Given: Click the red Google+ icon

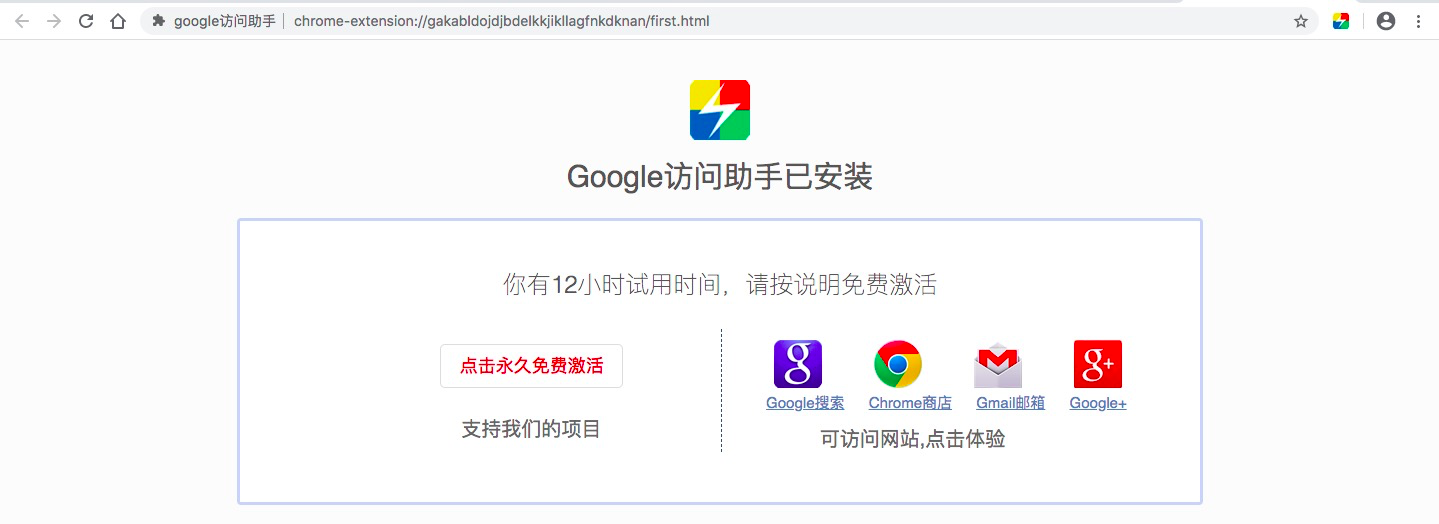Looking at the screenshot, I should tap(1098, 364).
